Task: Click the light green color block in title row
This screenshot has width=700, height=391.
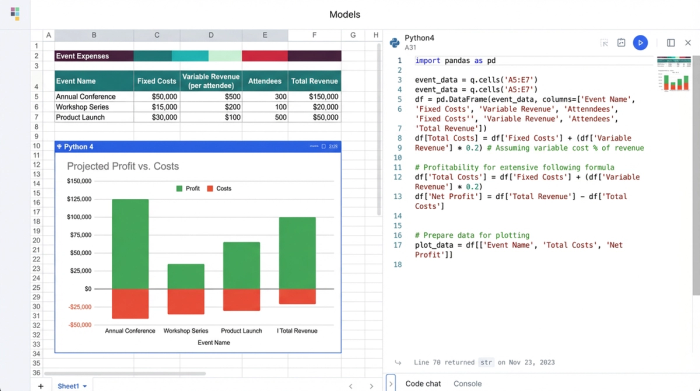Action: [x=225, y=56]
